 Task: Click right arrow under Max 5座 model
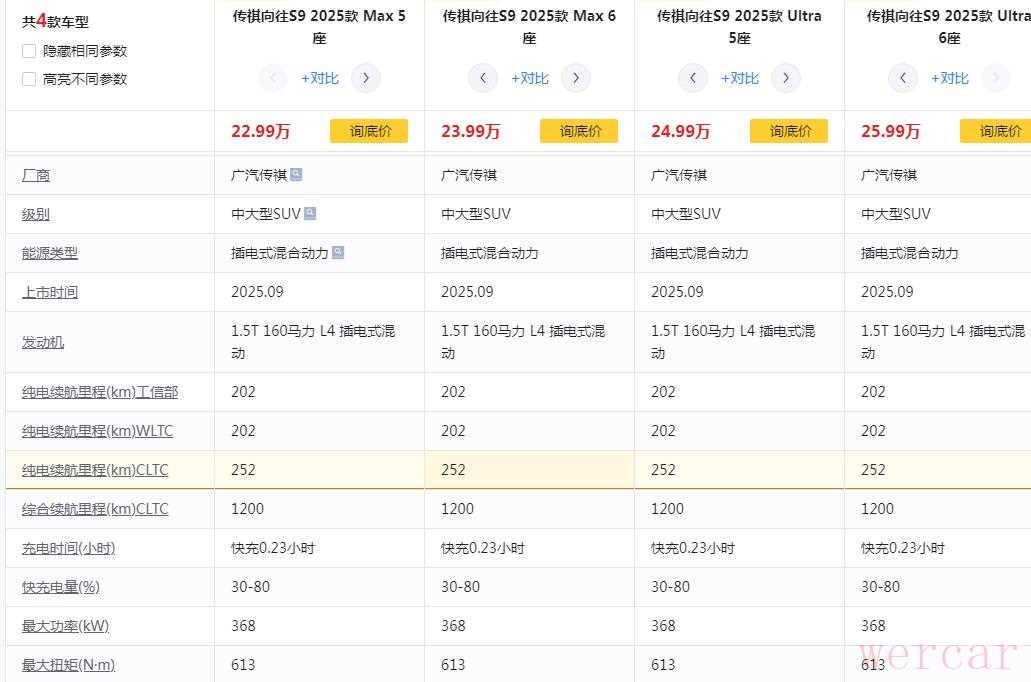click(x=366, y=78)
